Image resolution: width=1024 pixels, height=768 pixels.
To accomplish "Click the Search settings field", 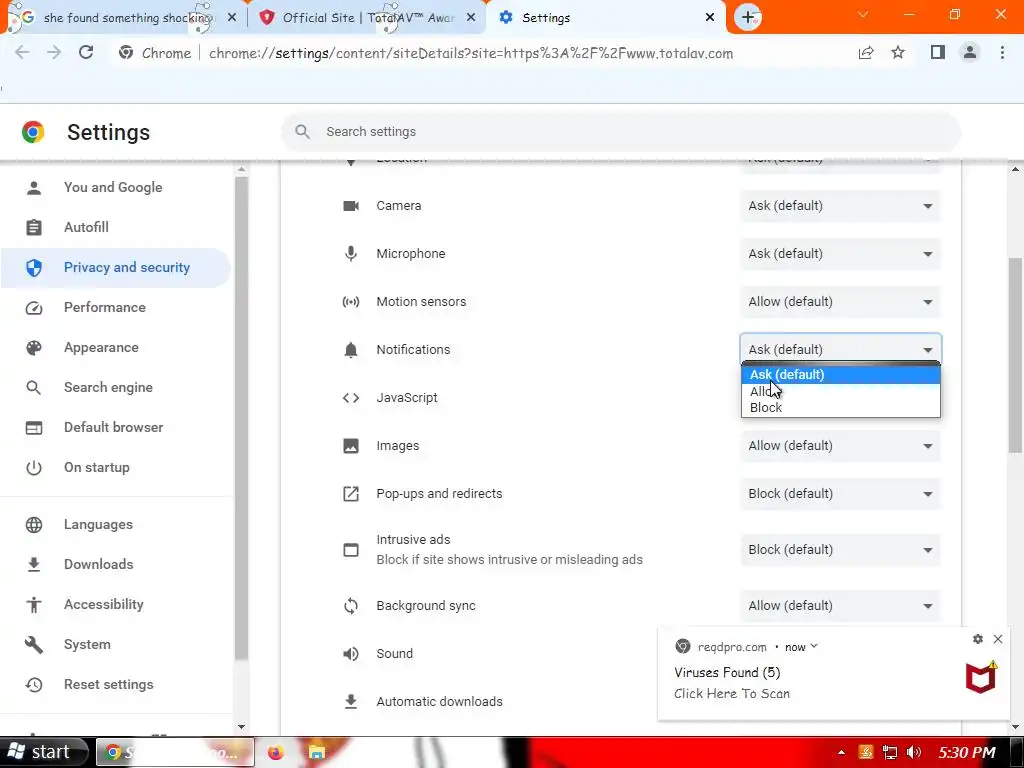I will [620, 132].
